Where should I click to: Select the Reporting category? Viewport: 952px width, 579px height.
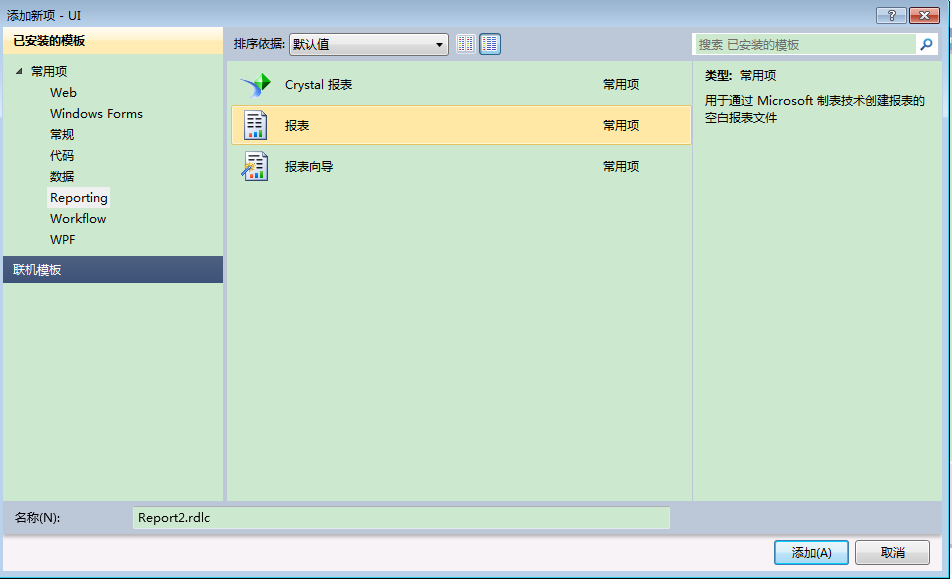pyautogui.click(x=79, y=197)
